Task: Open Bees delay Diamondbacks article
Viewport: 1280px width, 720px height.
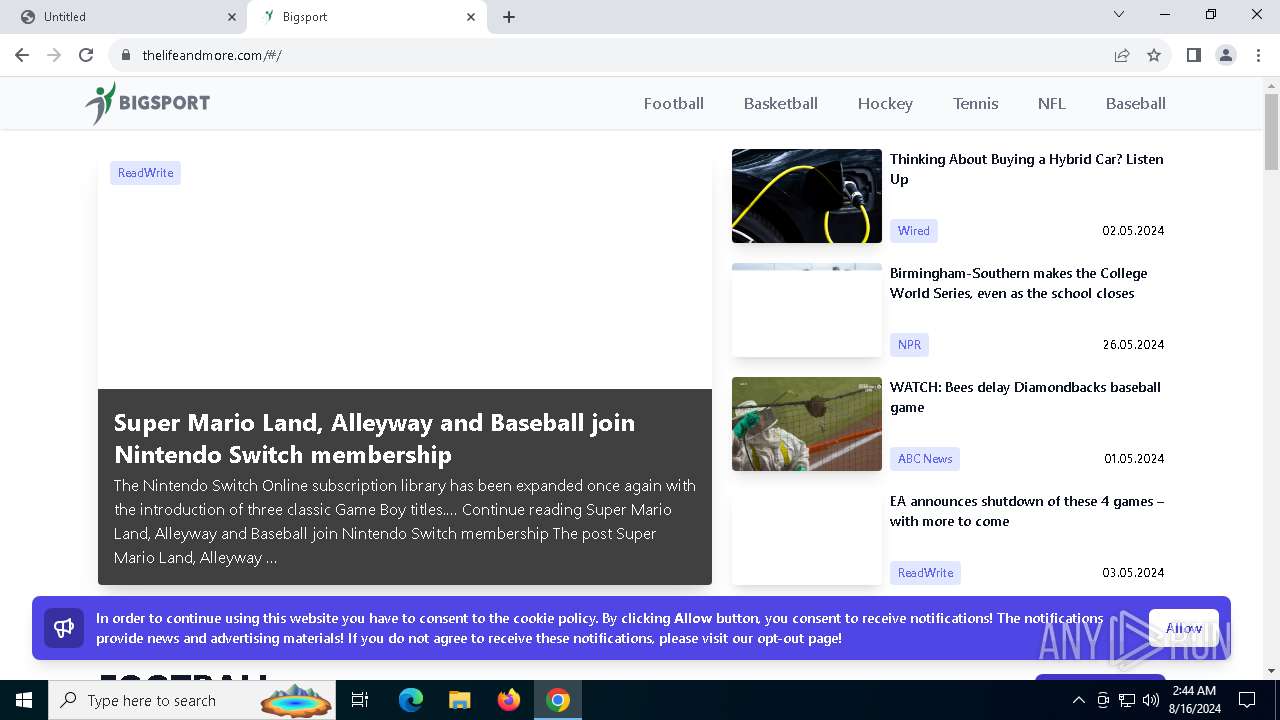Action: pos(1025,397)
